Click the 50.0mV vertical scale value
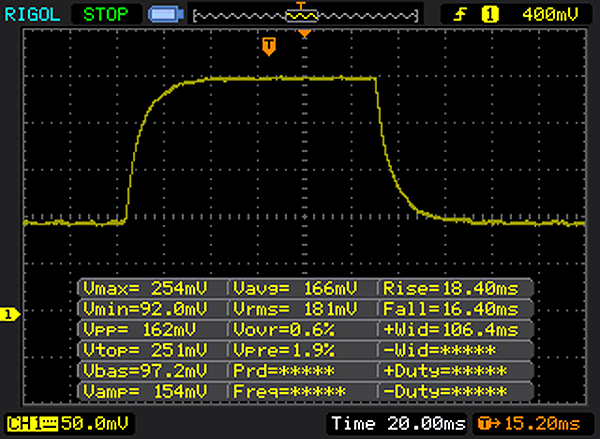The width and height of the screenshot is (600, 439). [x=95, y=424]
